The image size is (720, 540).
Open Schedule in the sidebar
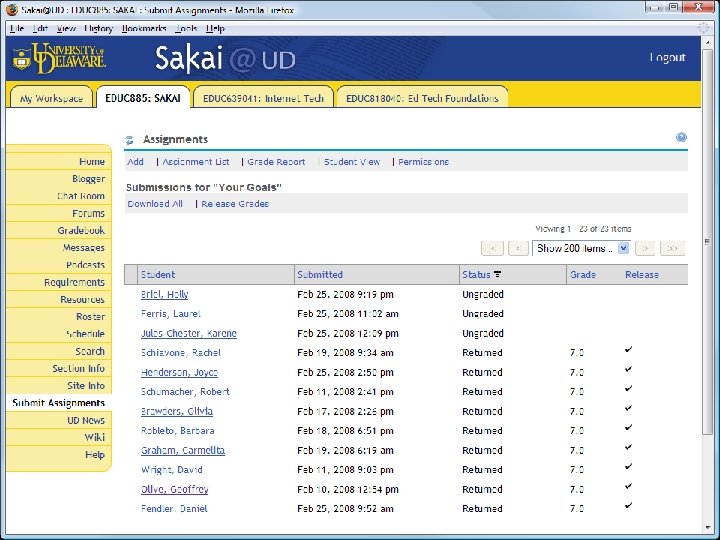click(85, 334)
